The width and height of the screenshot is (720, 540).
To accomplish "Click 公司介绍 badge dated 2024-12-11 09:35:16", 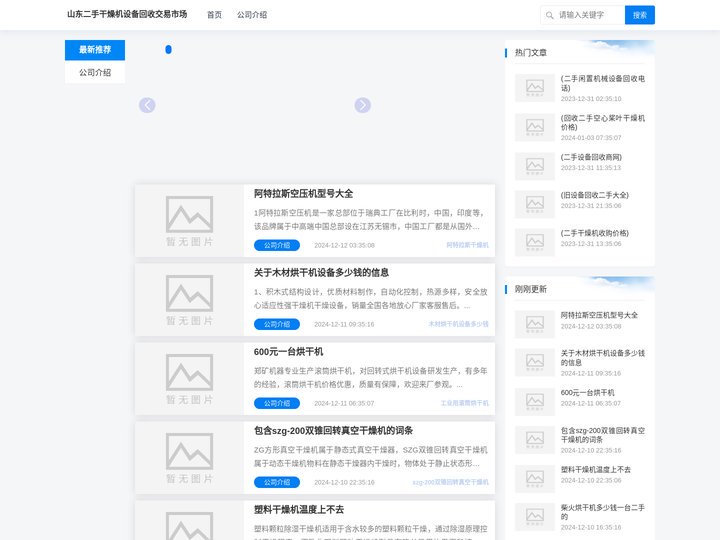I will pos(277,324).
